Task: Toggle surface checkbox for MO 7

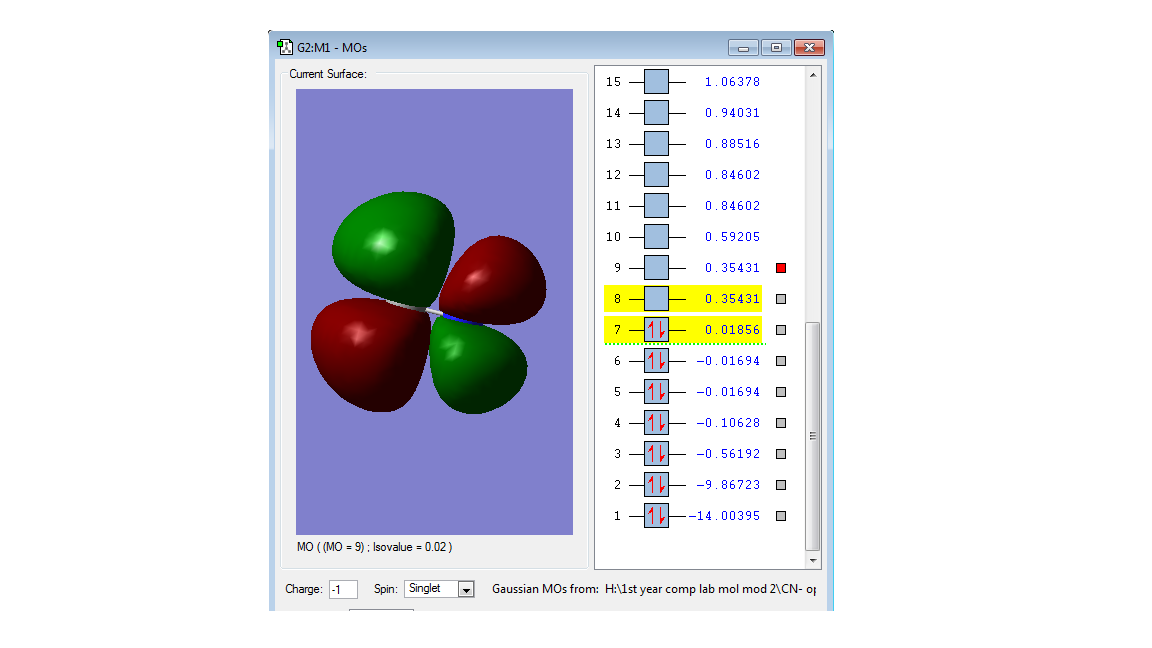Action: pyautogui.click(x=781, y=330)
